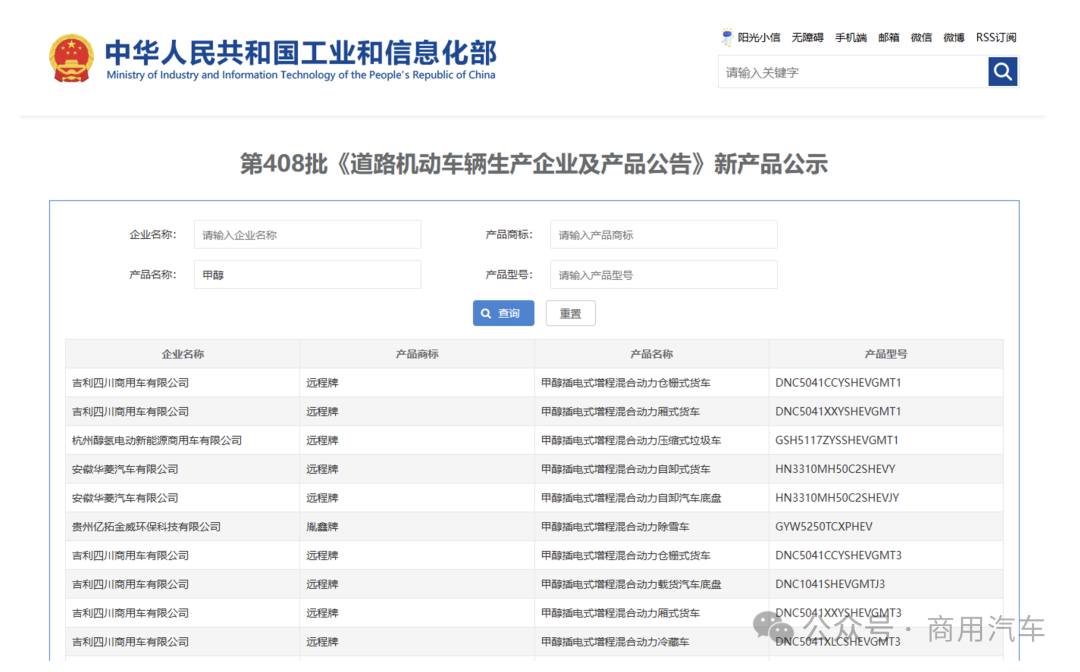The image size is (1080, 672).
Task: Click product name 甲醇插电式增程混合动力载货汽车底盘
Action: click(x=631, y=585)
